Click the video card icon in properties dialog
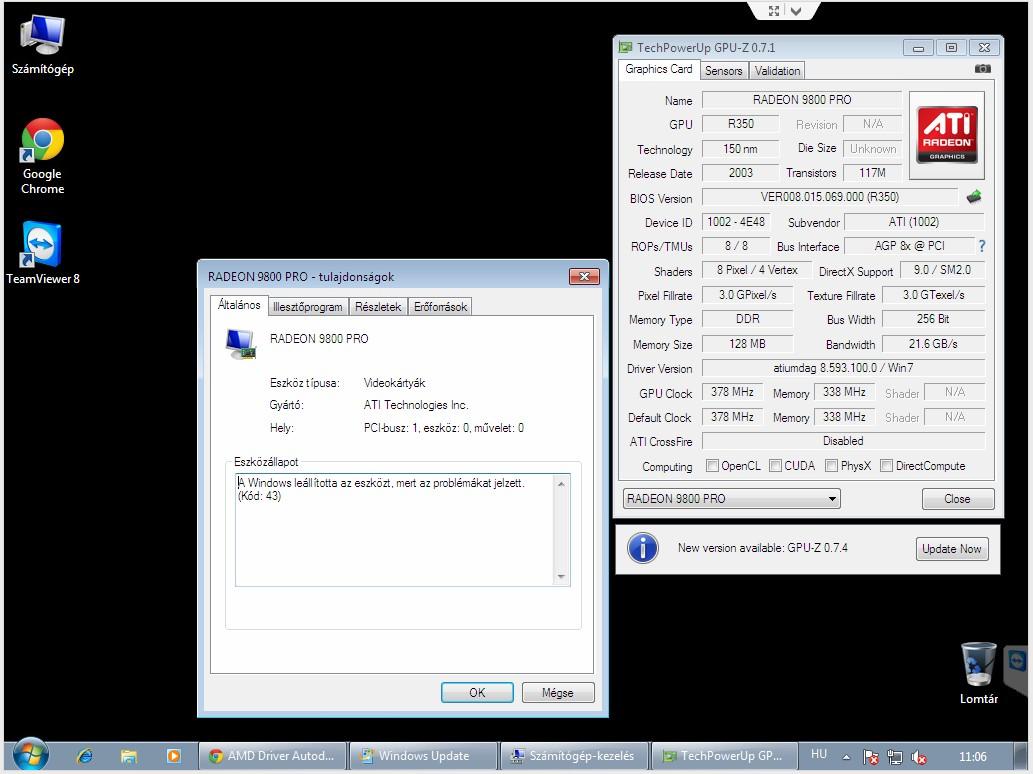 [240, 344]
